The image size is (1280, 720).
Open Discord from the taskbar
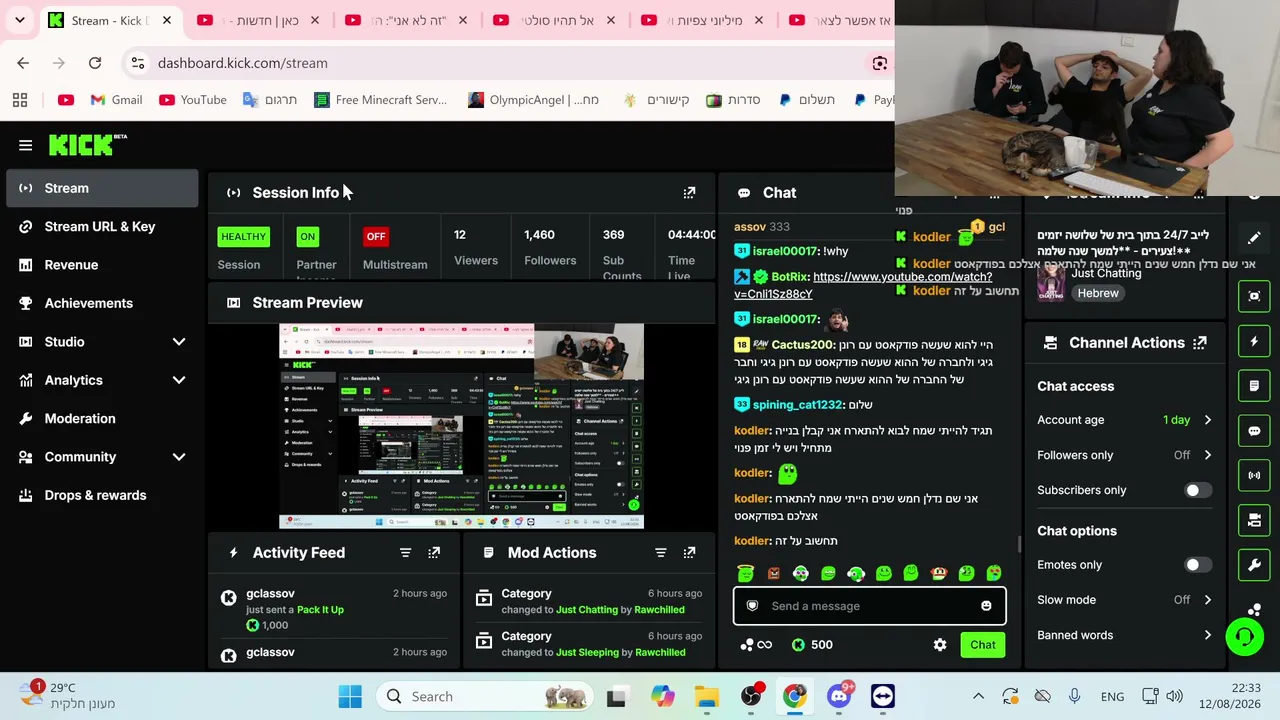coord(839,697)
